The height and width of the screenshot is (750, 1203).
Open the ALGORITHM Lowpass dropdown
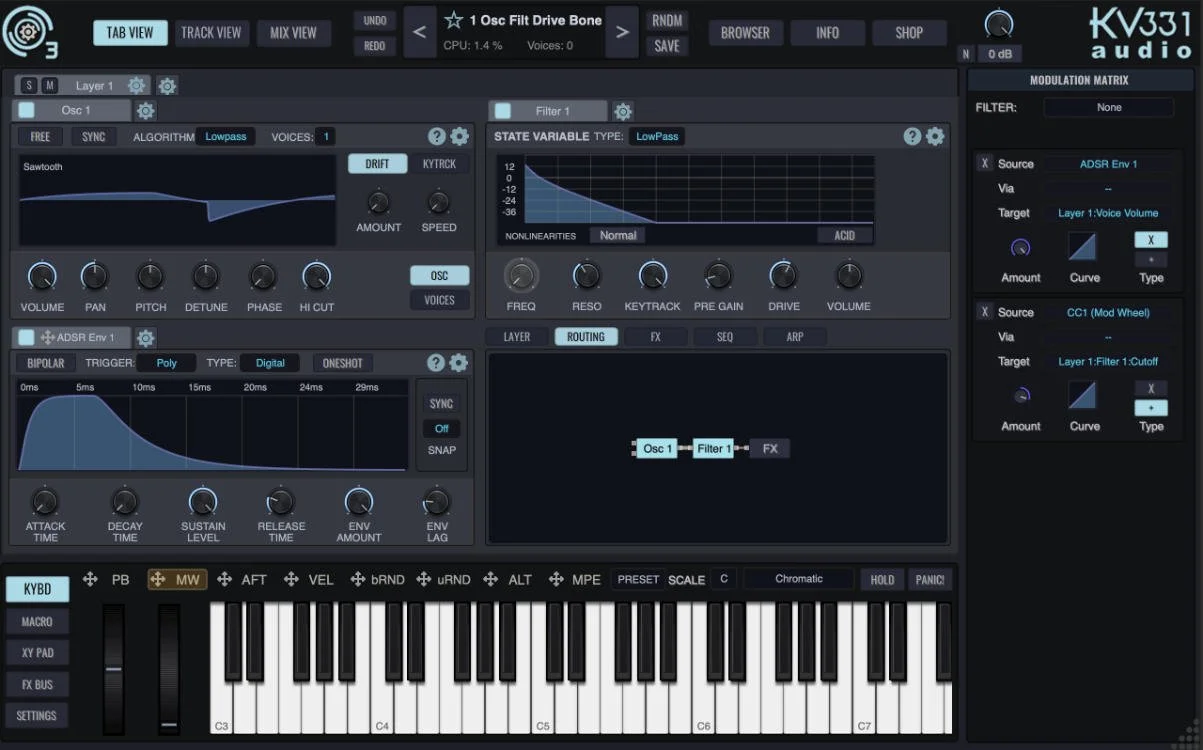[225, 136]
